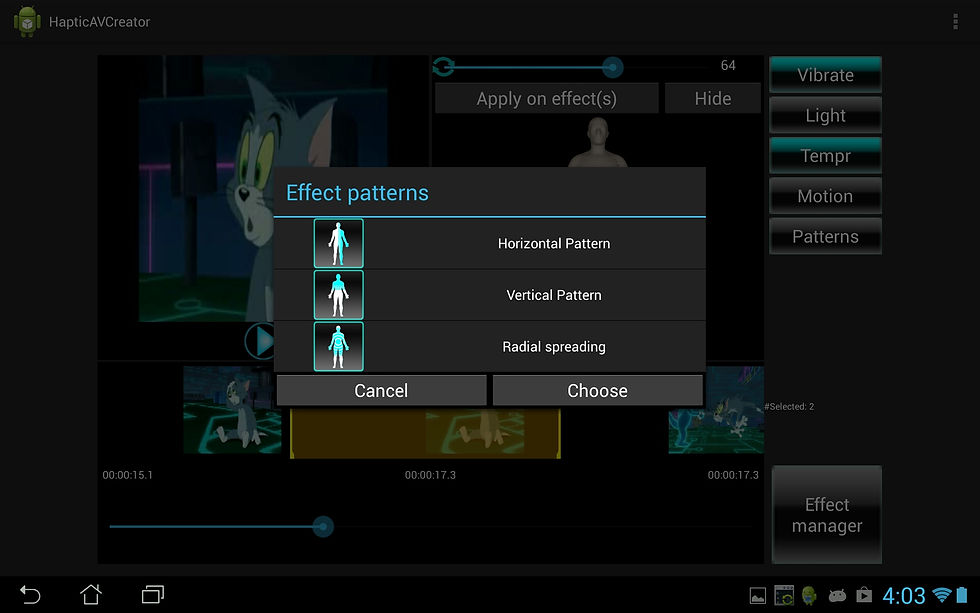This screenshot has height=613, width=980.
Task: Open the Patterns effect button
Action: click(x=825, y=236)
